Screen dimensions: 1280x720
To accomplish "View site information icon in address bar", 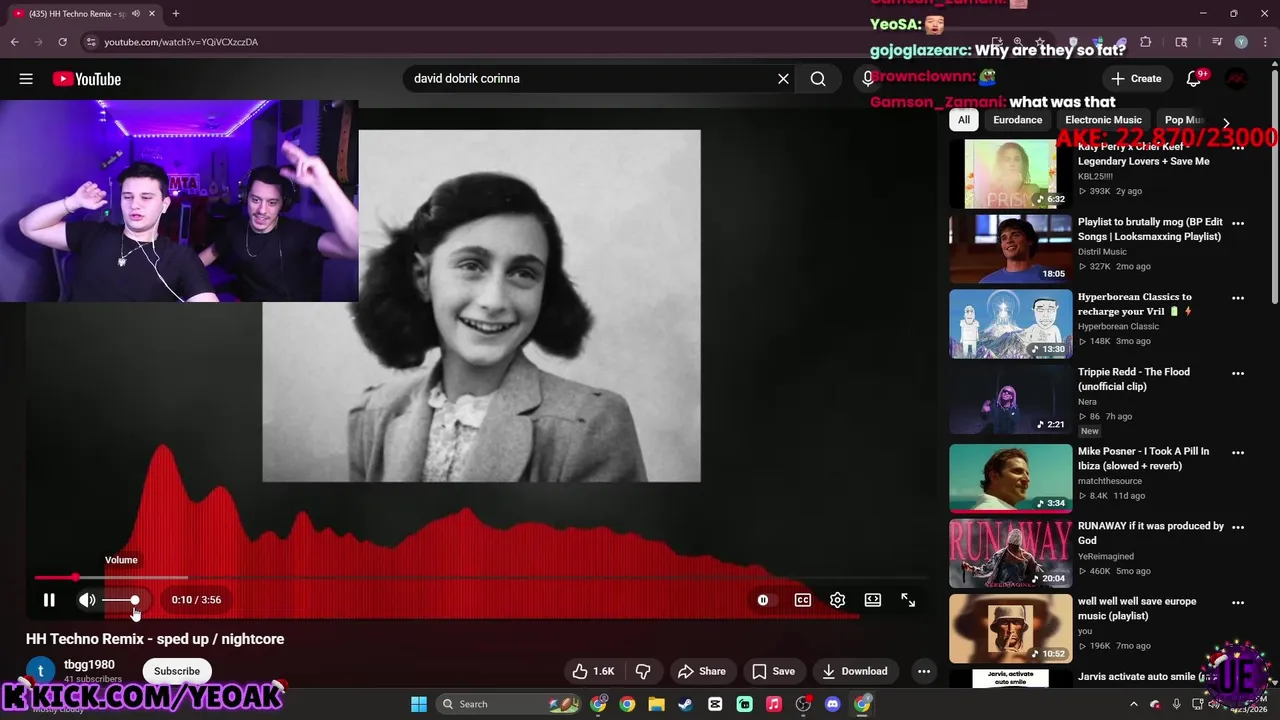I will pyautogui.click(x=91, y=42).
